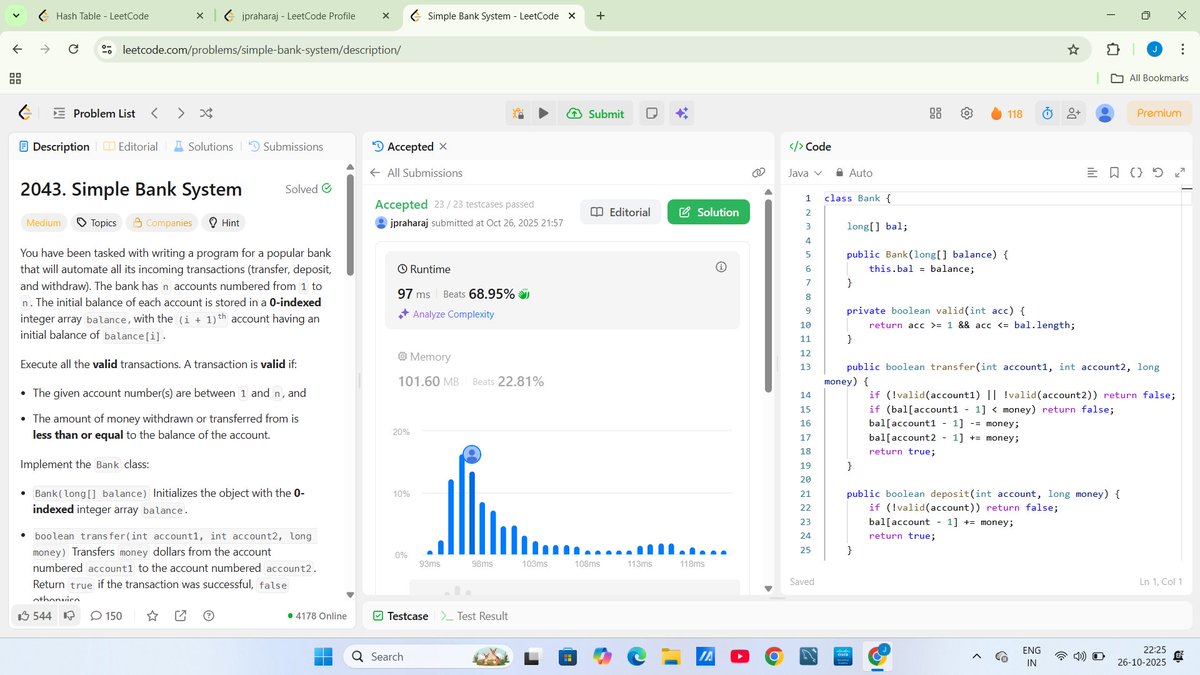1200x675 pixels.
Task: Switch to the jpraharaj LeetCode Profile tab
Action: [307, 16]
